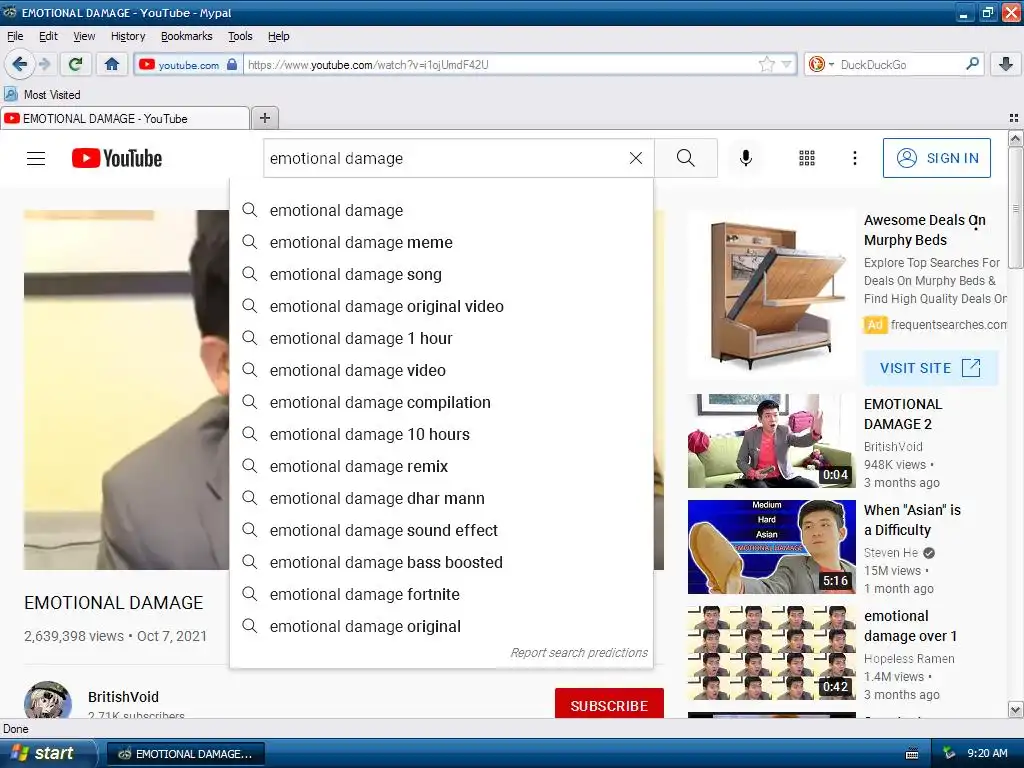1024x768 pixels.
Task: Choose suggestion 'emotional damage dhar mann'
Action: pyautogui.click(x=441, y=498)
